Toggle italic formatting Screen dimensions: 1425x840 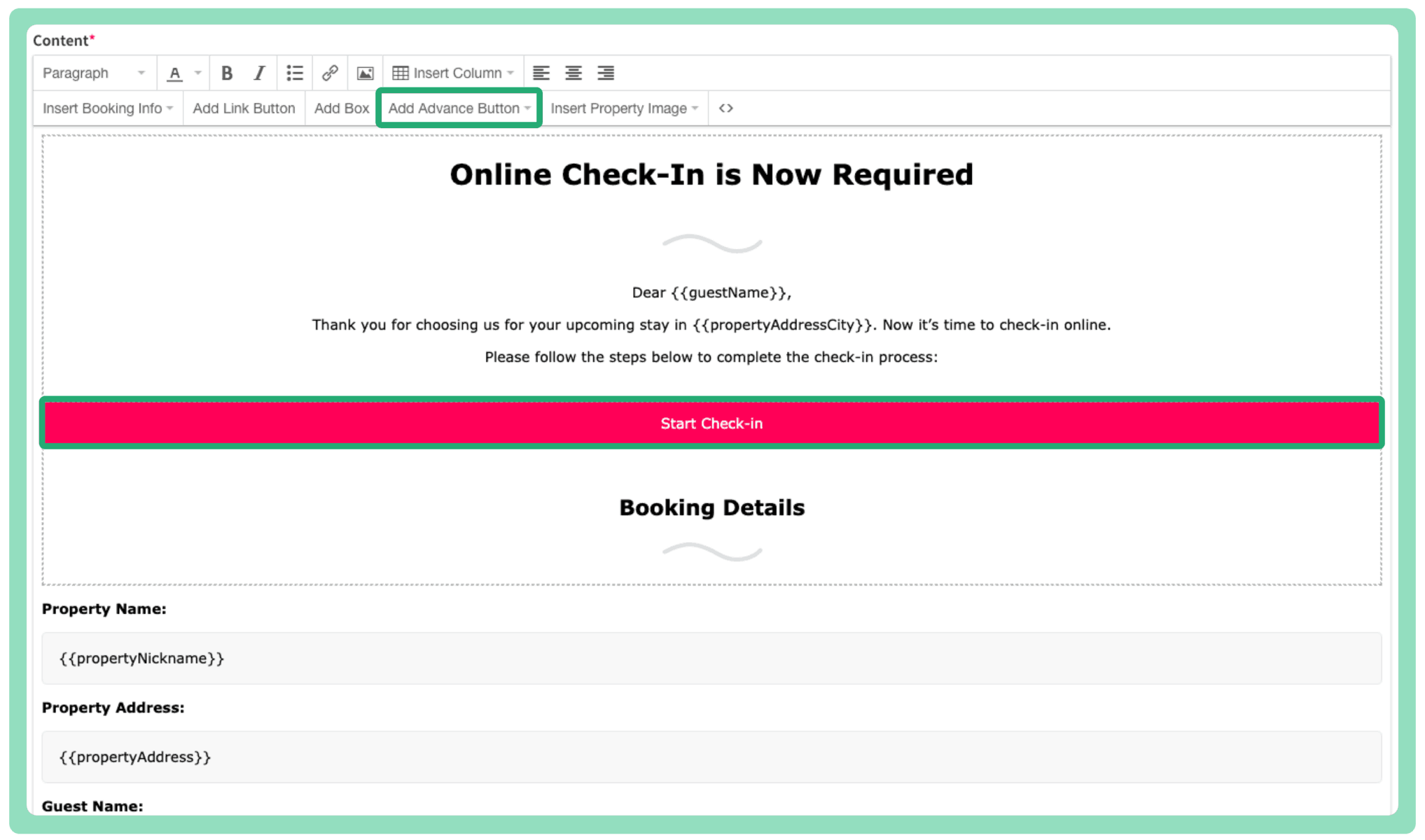click(259, 73)
